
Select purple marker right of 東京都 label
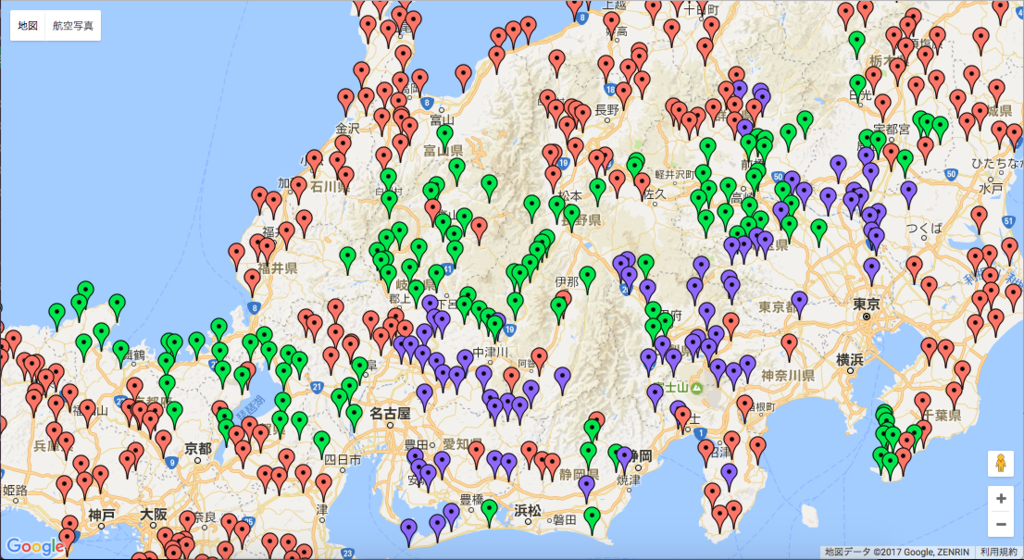coord(799,304)
